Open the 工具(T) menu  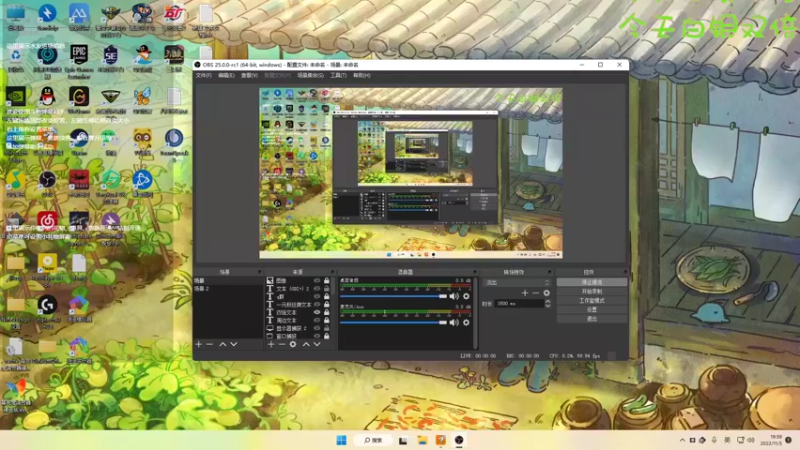coord(338,76)
